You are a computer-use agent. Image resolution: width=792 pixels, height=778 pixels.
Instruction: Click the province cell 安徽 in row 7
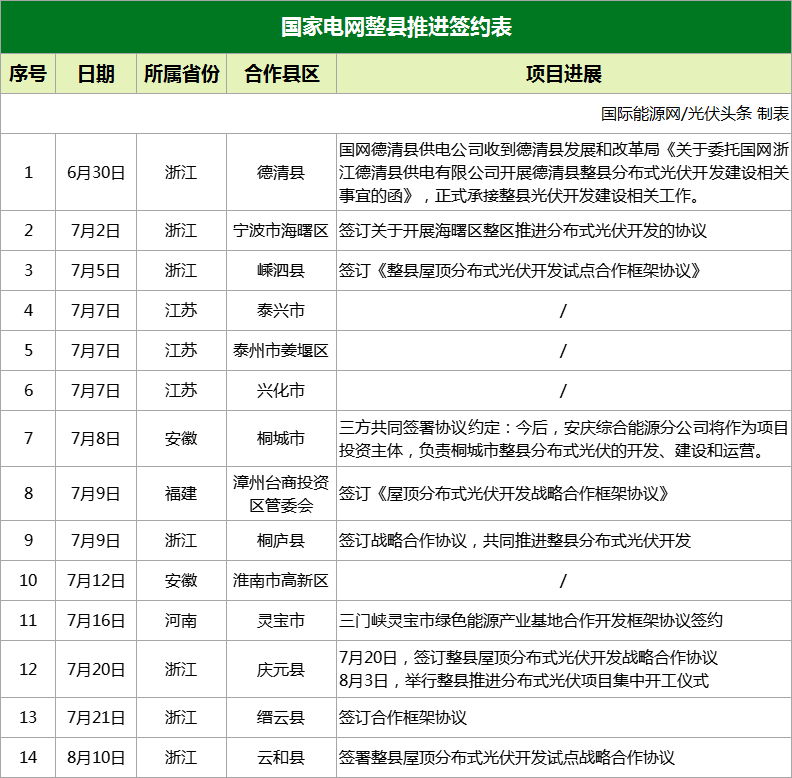[181, 438]
